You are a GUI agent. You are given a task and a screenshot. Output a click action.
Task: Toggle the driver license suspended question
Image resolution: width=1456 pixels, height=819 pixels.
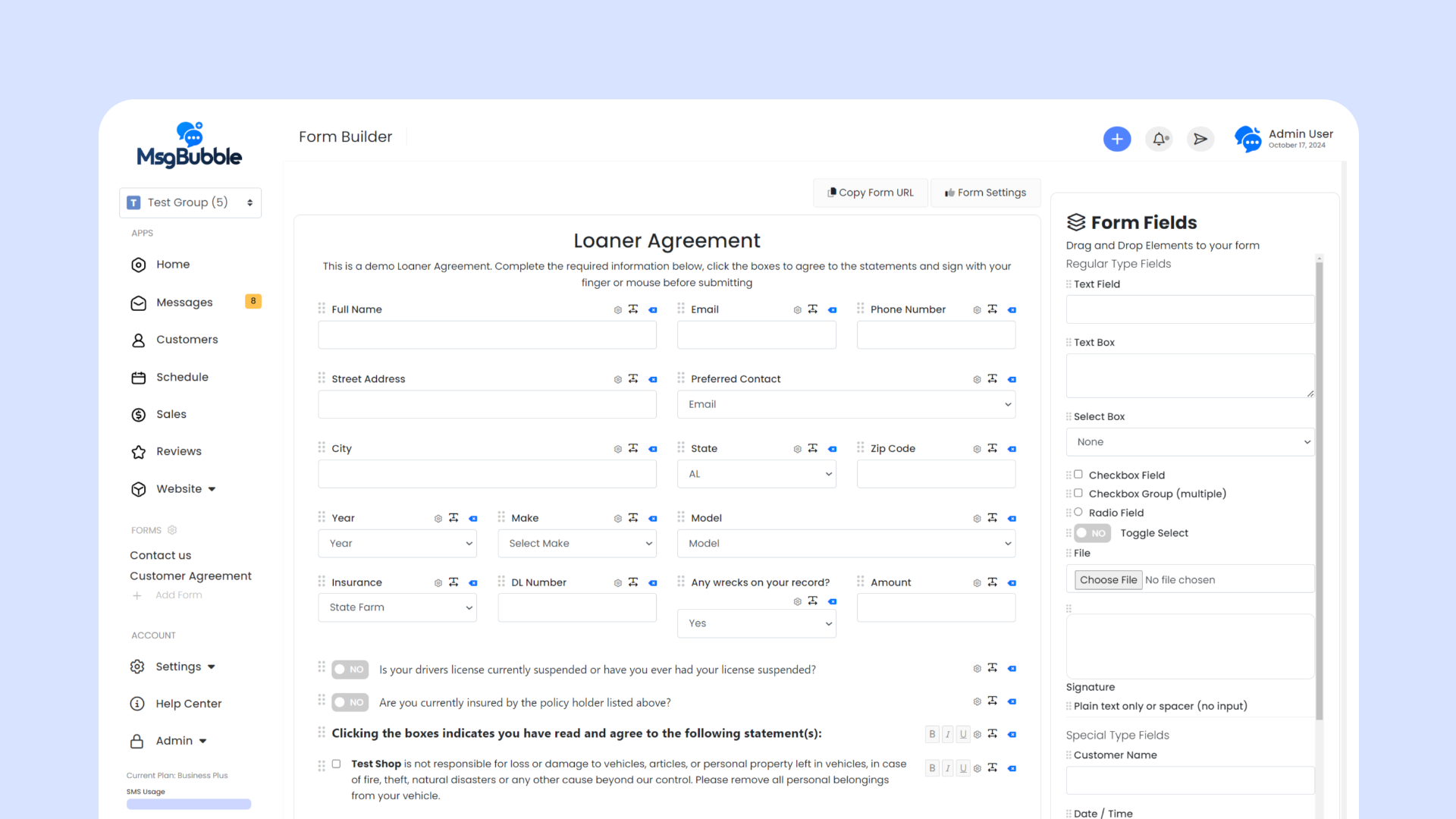[349, 669]
